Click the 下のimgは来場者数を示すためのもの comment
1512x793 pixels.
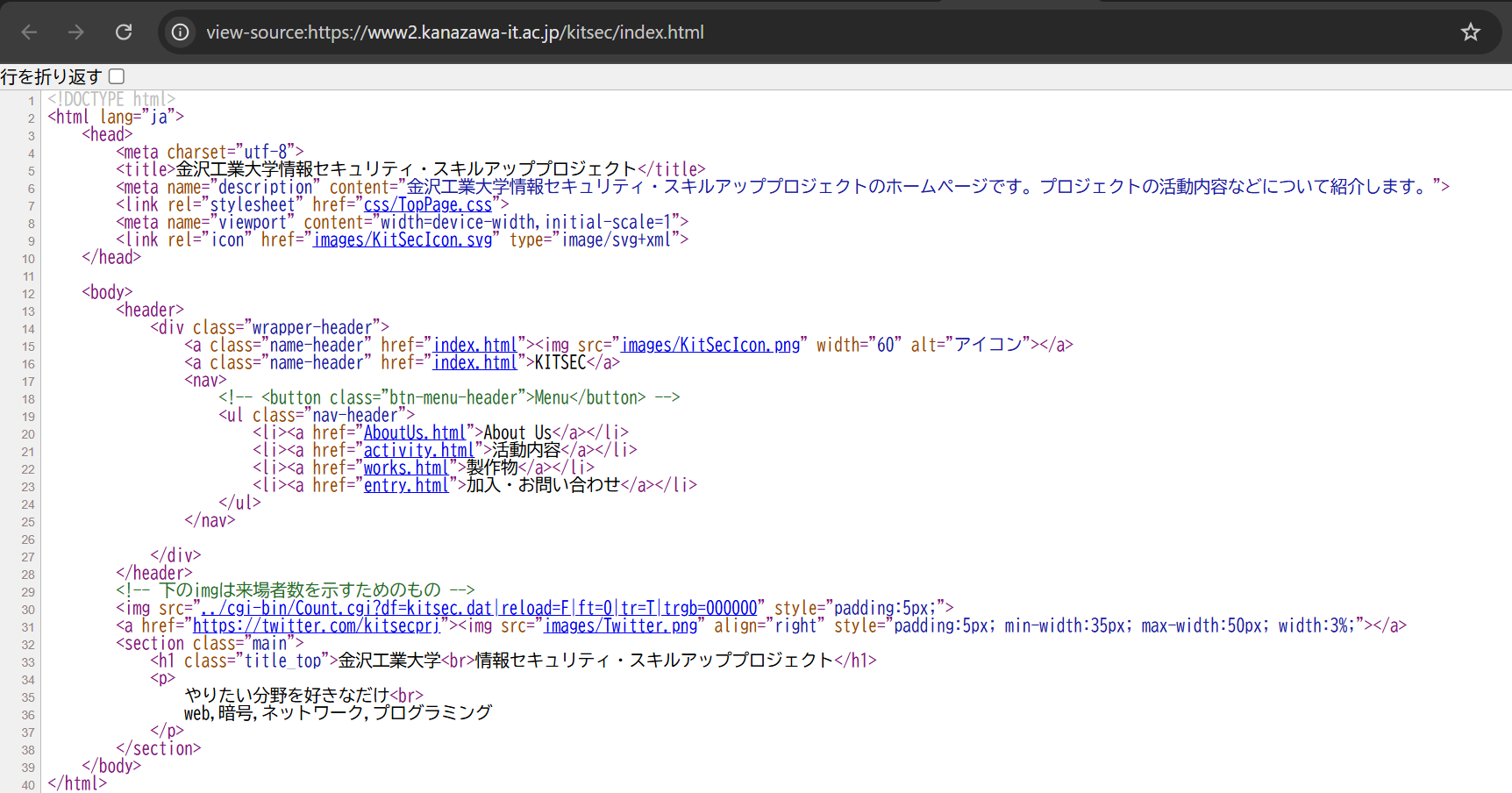tap(295, 590)
